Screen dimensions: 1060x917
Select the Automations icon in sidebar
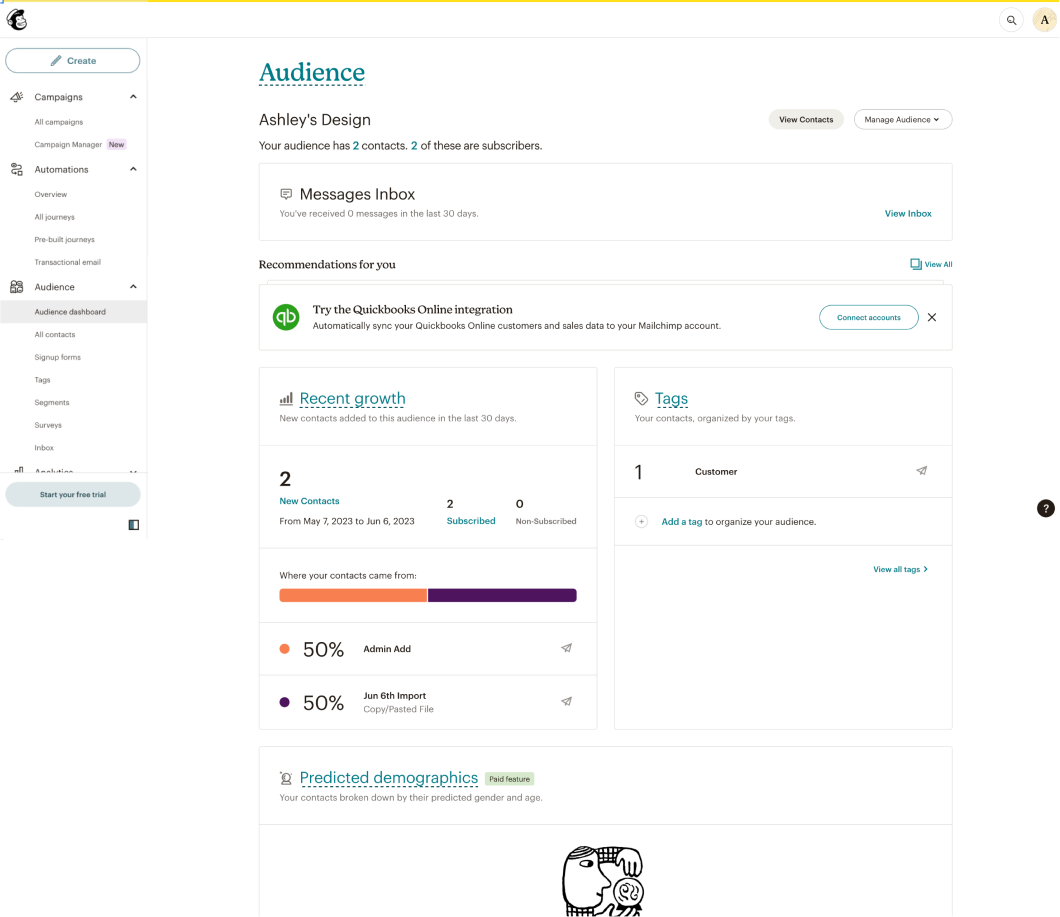tap(16, 169)
